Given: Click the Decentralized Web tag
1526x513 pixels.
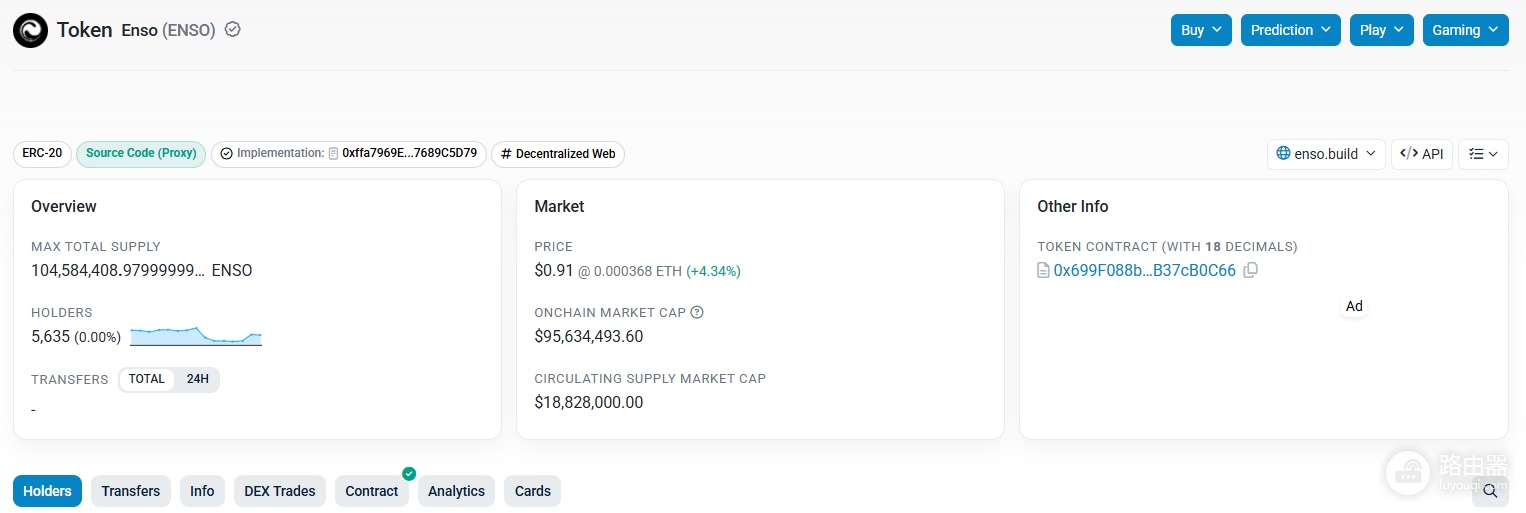Looking at the screenshot, I should coord(558,154).
